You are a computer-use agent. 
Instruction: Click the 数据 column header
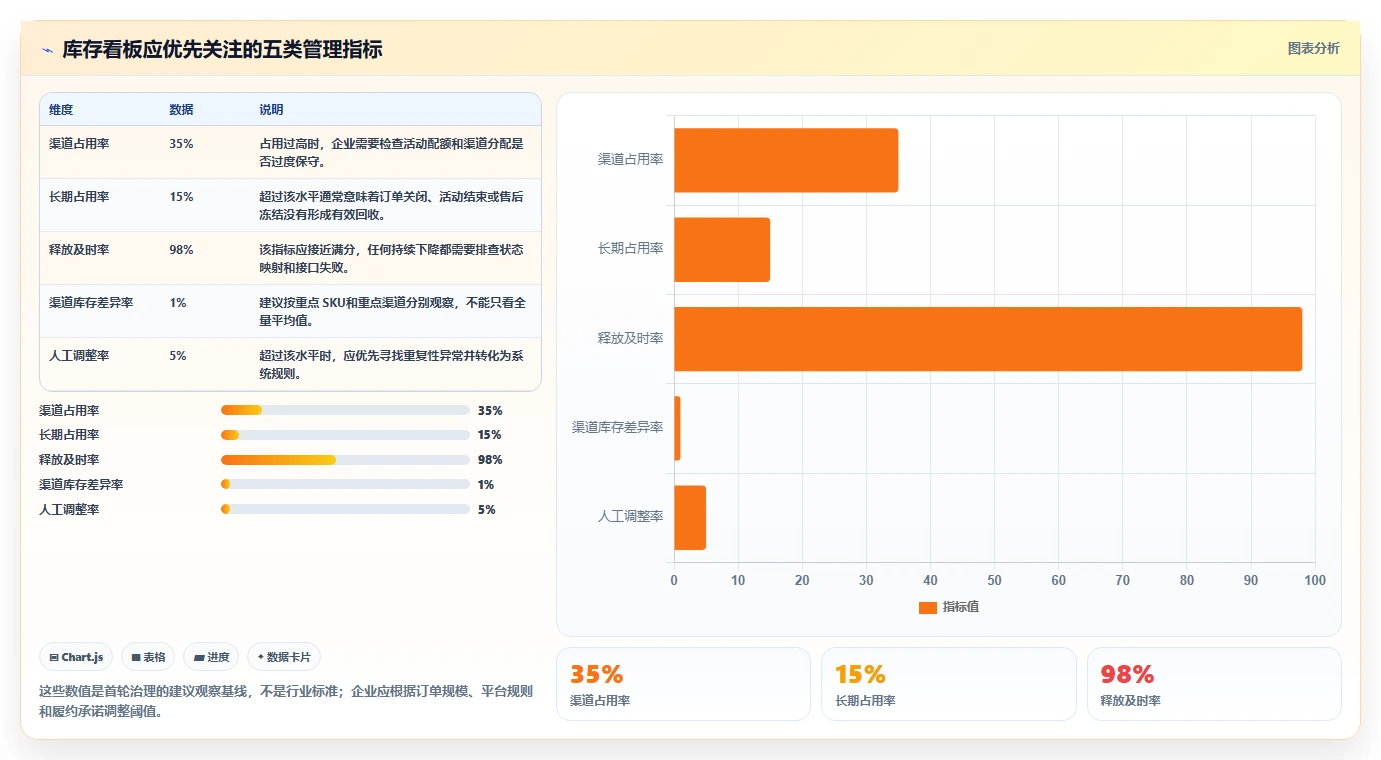[181, 110]
